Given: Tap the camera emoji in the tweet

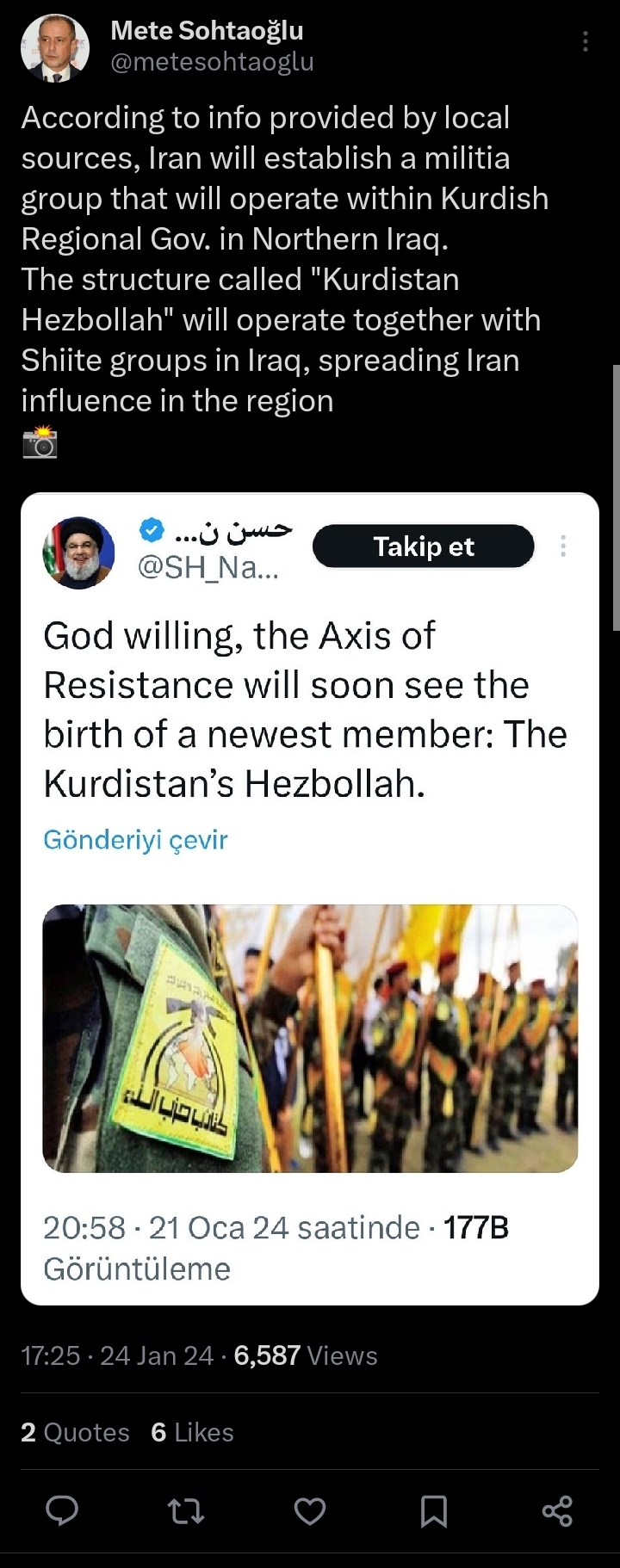Looking at the screenshot, I should [40, 441].
